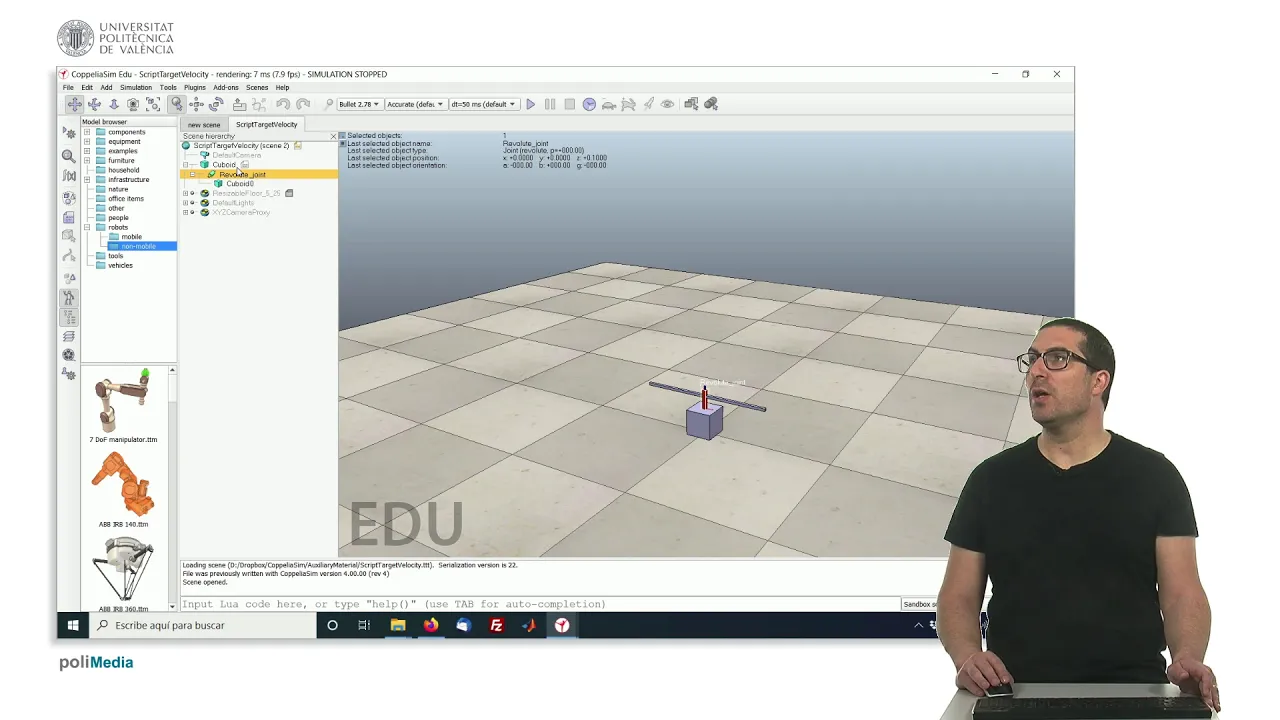
Task: Select the camera opening angle tool
Action: coord(133,104)
